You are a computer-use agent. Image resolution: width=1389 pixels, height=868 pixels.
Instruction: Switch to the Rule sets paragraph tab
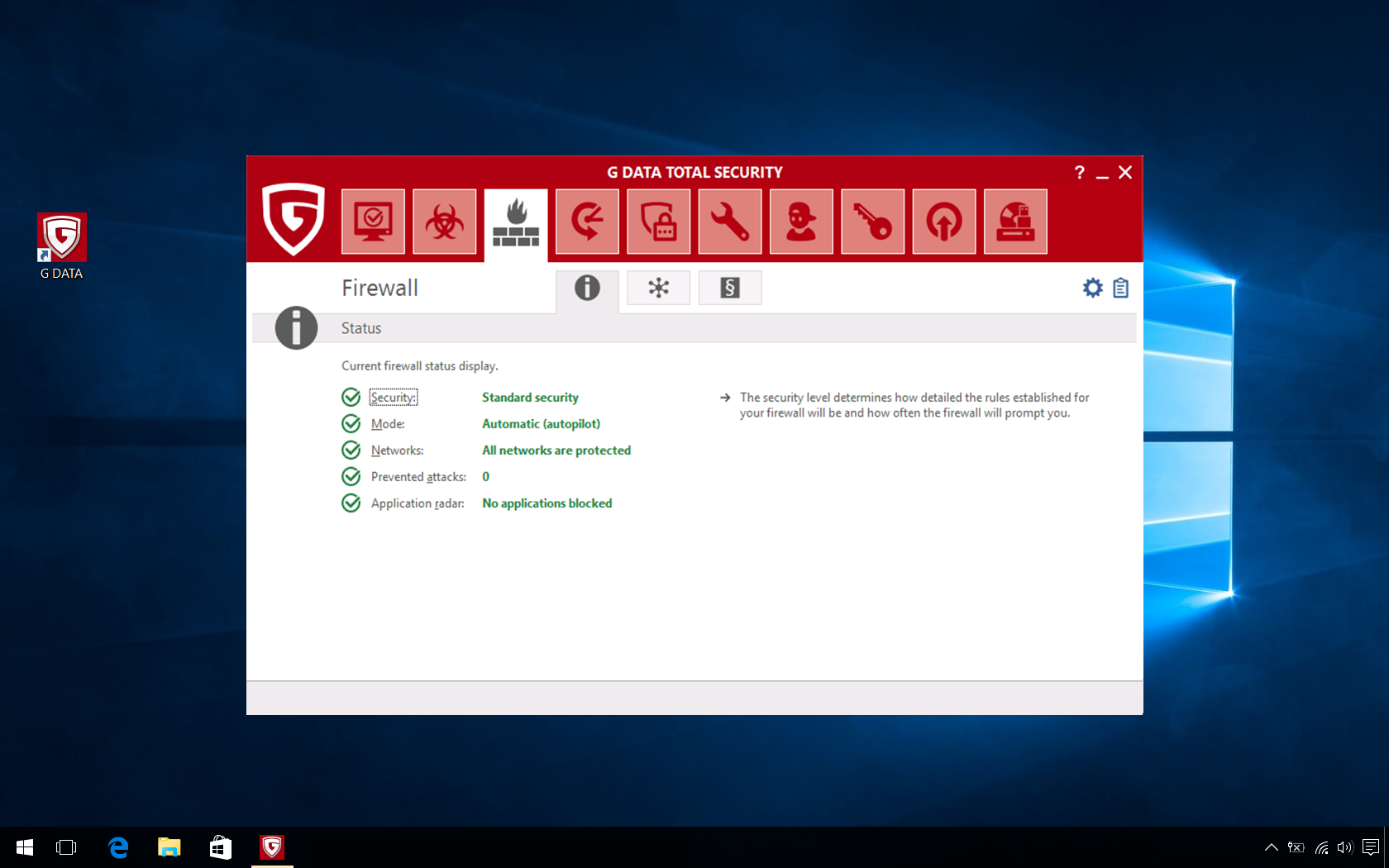(730, 288)
